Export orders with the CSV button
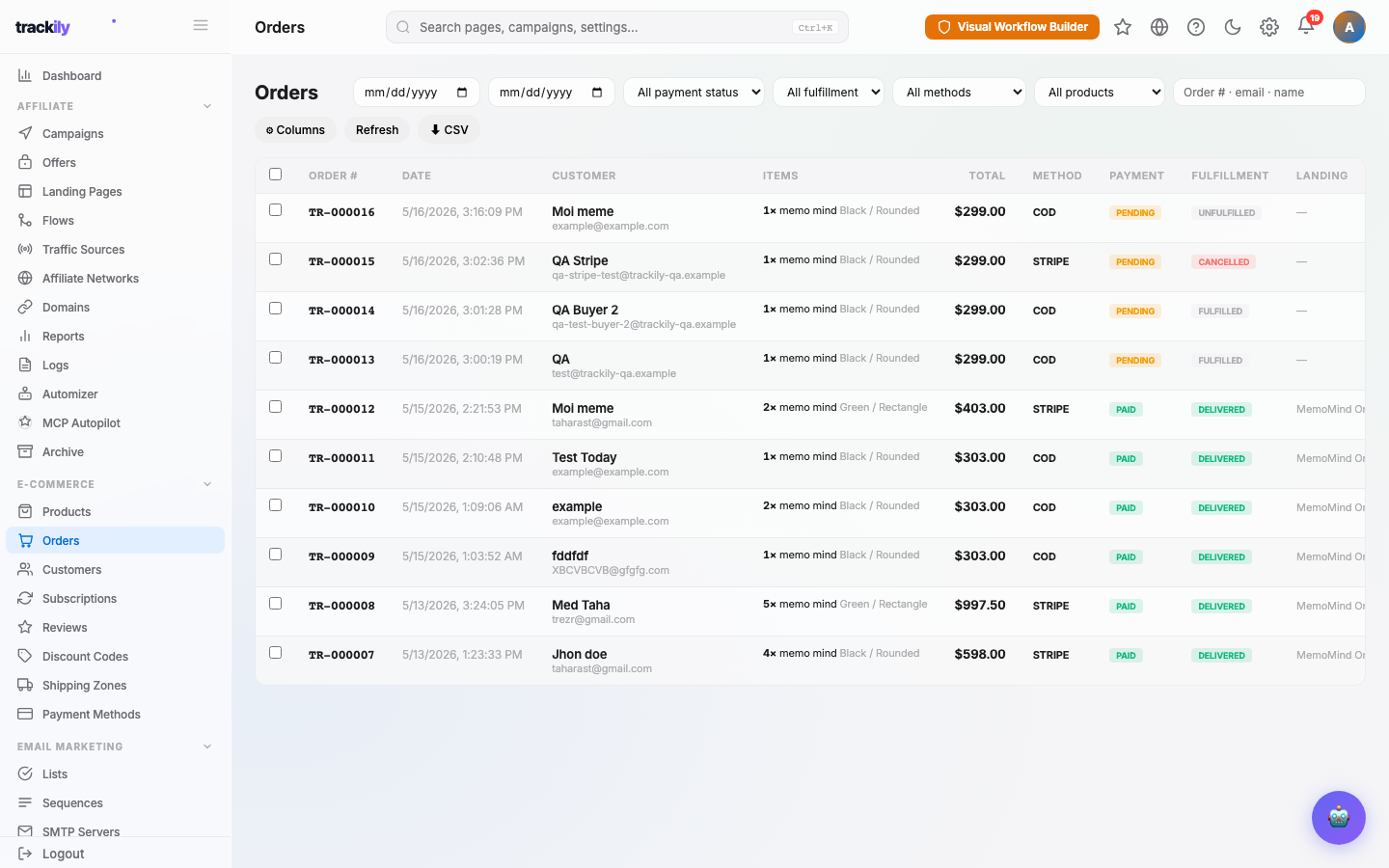 click(x=449, y=130)
